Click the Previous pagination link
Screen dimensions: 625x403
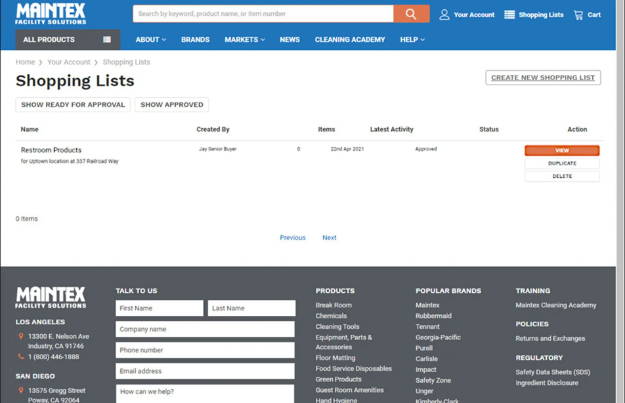click(293, 238)
